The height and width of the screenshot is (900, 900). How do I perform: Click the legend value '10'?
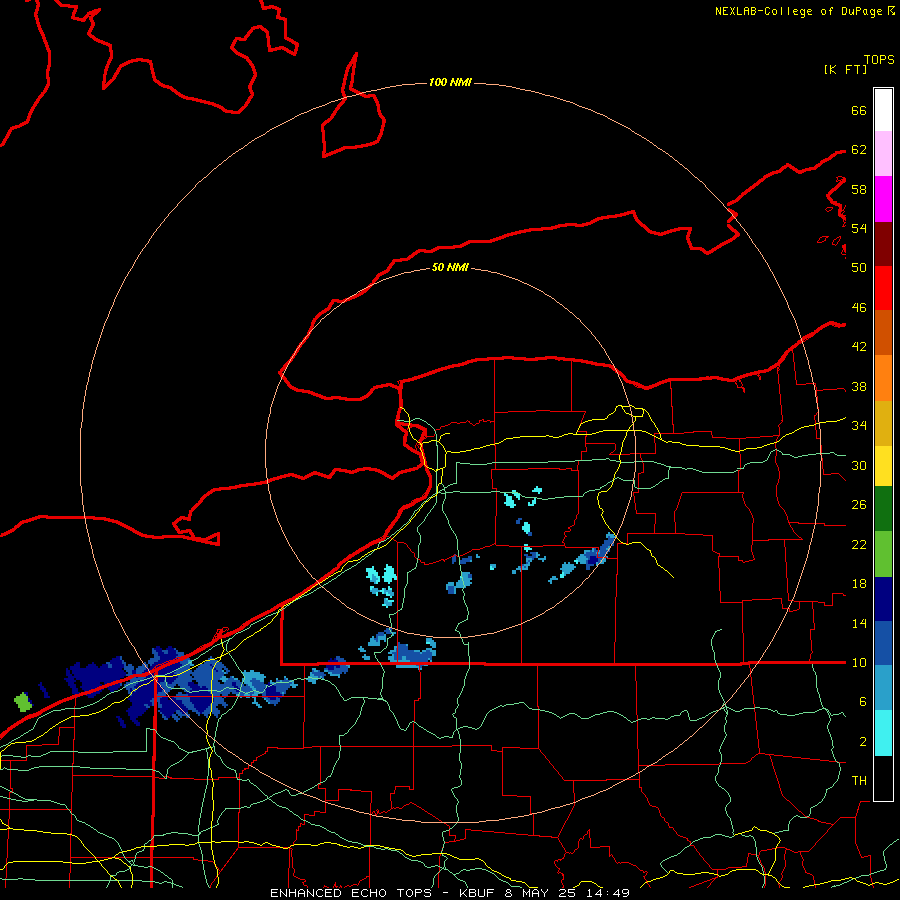[859, 663]
